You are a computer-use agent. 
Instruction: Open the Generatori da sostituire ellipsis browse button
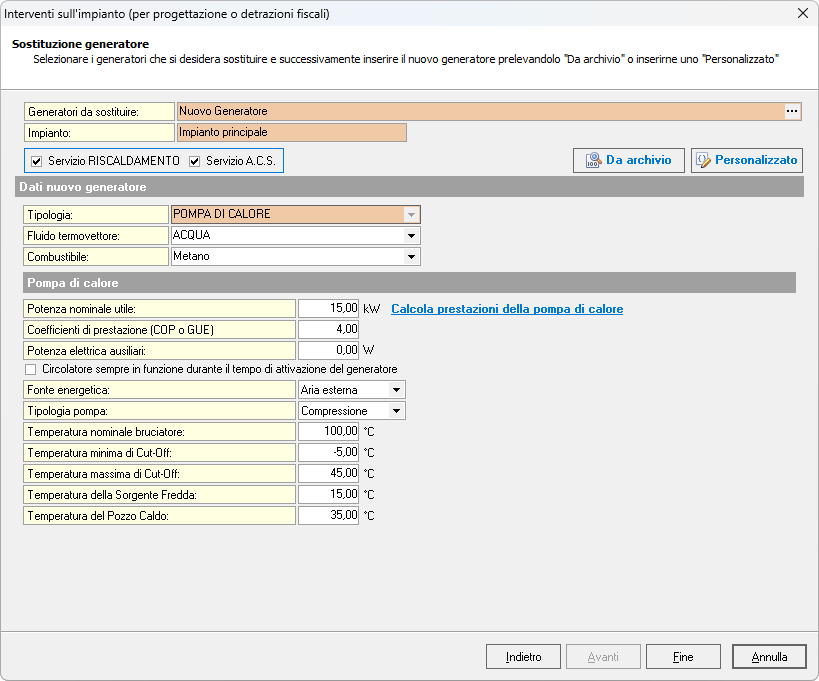pyautogui.click(x=792, y=111)
